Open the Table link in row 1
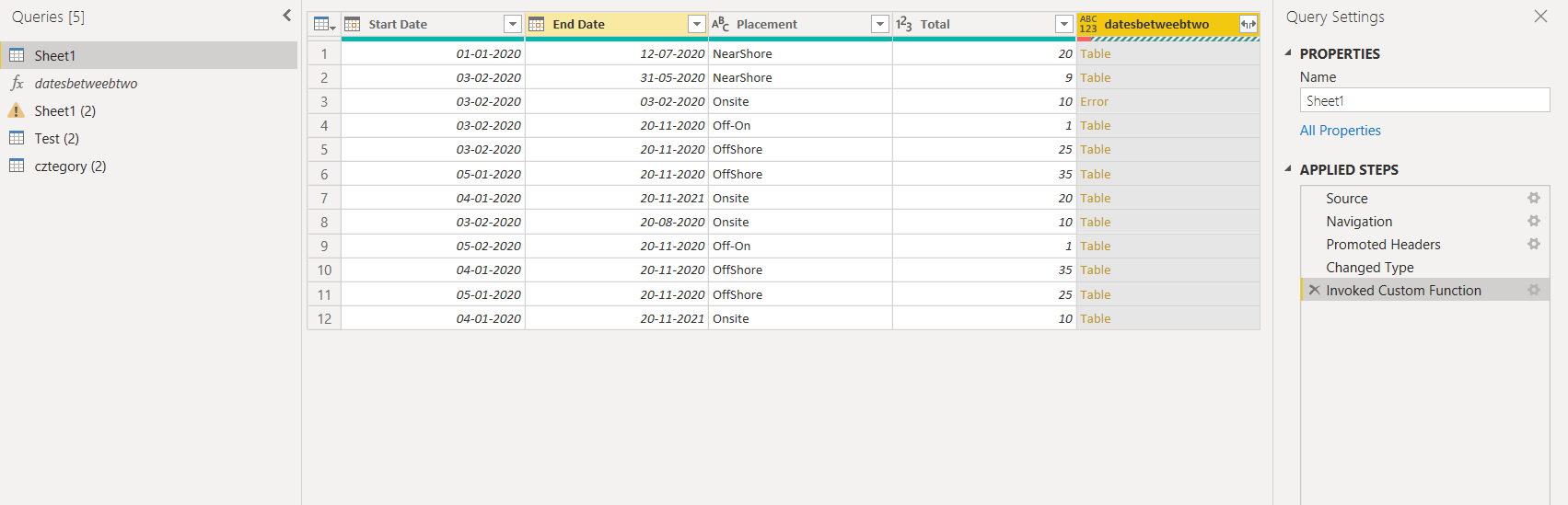Screen dimensions: 1568x505 coord(1096,53)
